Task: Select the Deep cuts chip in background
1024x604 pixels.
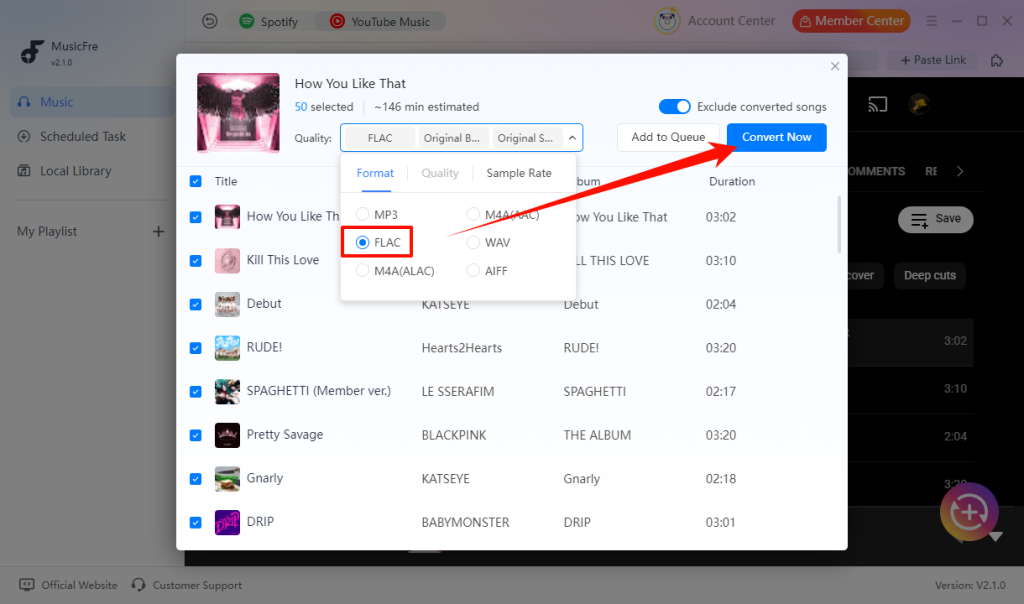Action: click(929, 276)
